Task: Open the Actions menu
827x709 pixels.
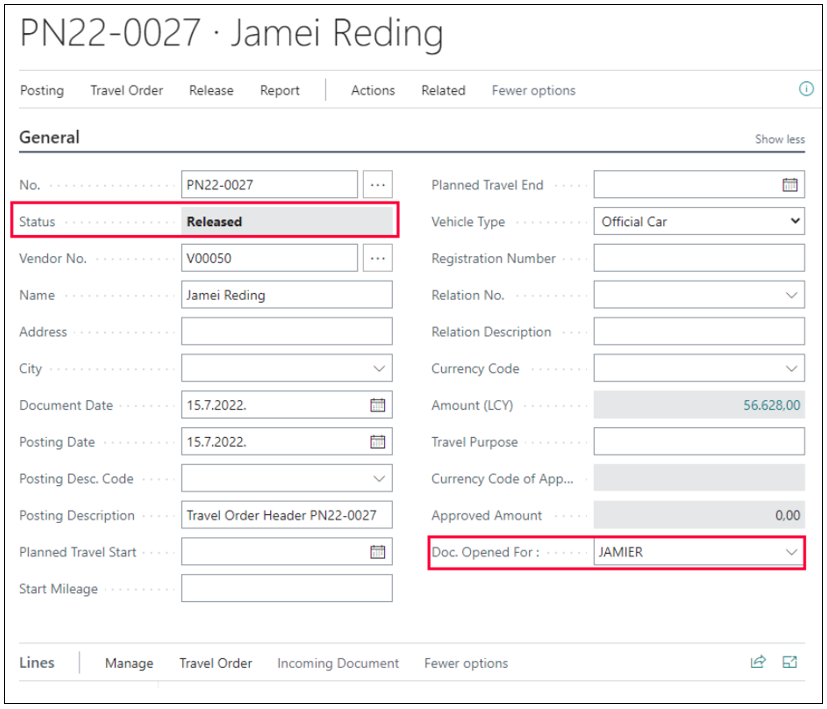Action: coord(373,90)
